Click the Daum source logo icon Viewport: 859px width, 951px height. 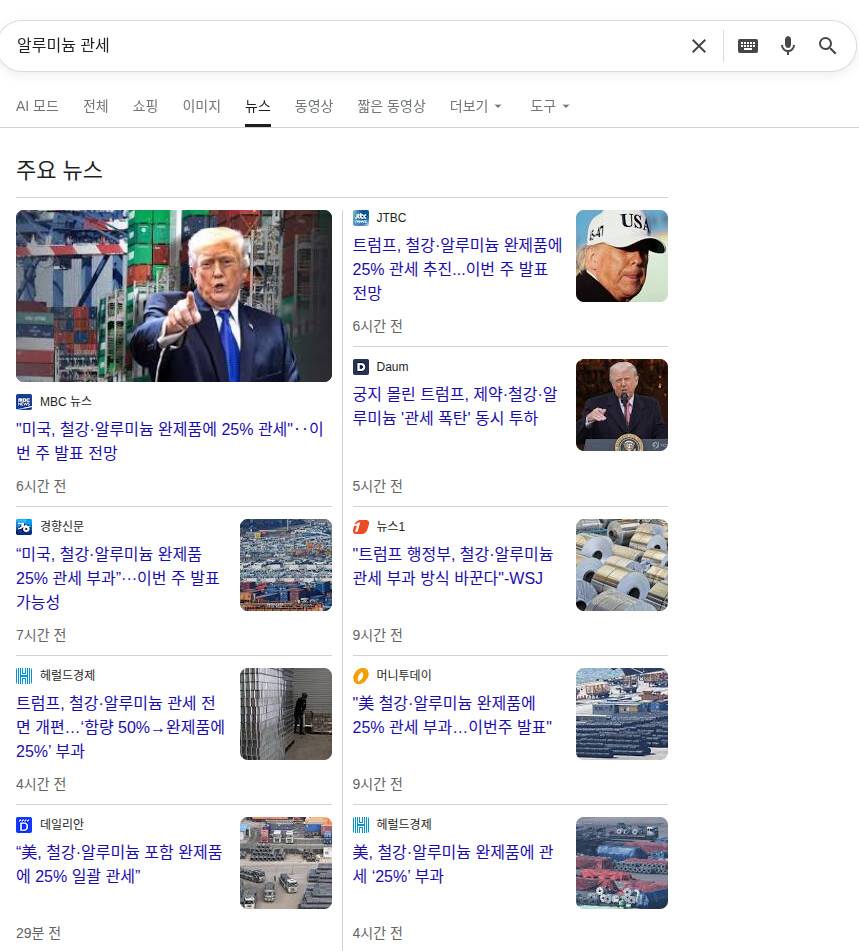tap(360, 367)
